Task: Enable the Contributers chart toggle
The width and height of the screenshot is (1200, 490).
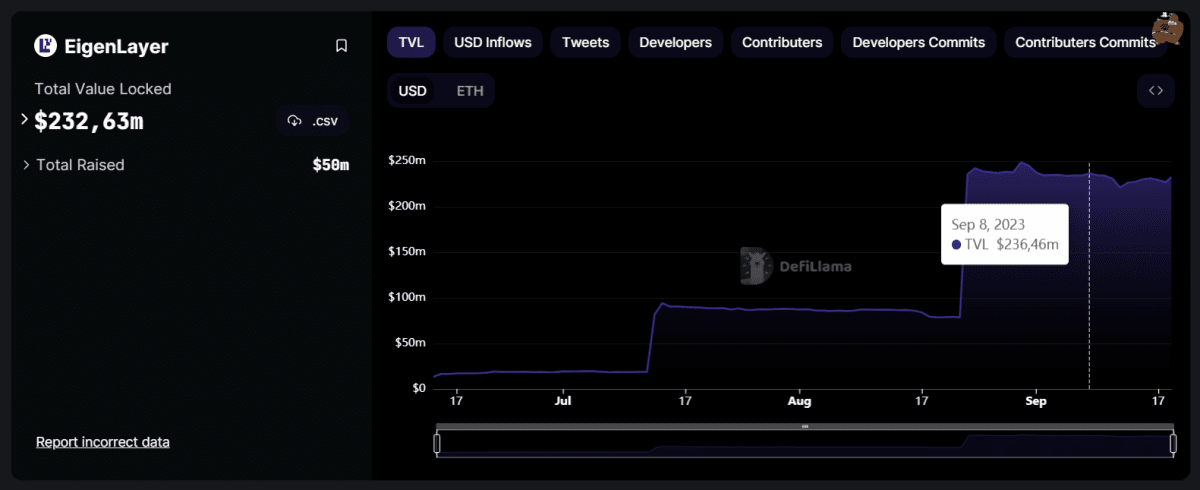Action: 782,42
